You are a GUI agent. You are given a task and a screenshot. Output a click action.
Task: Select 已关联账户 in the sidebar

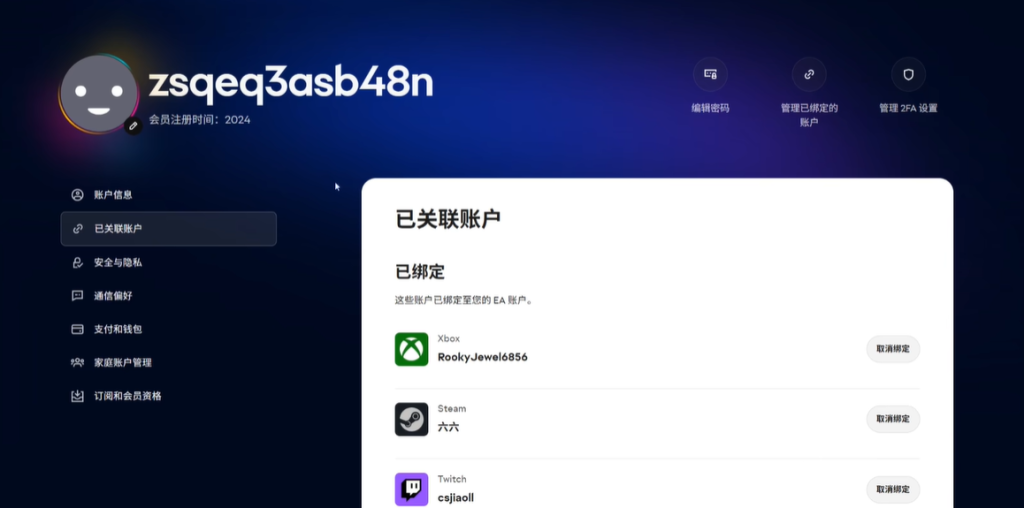(x=118, y=229)
